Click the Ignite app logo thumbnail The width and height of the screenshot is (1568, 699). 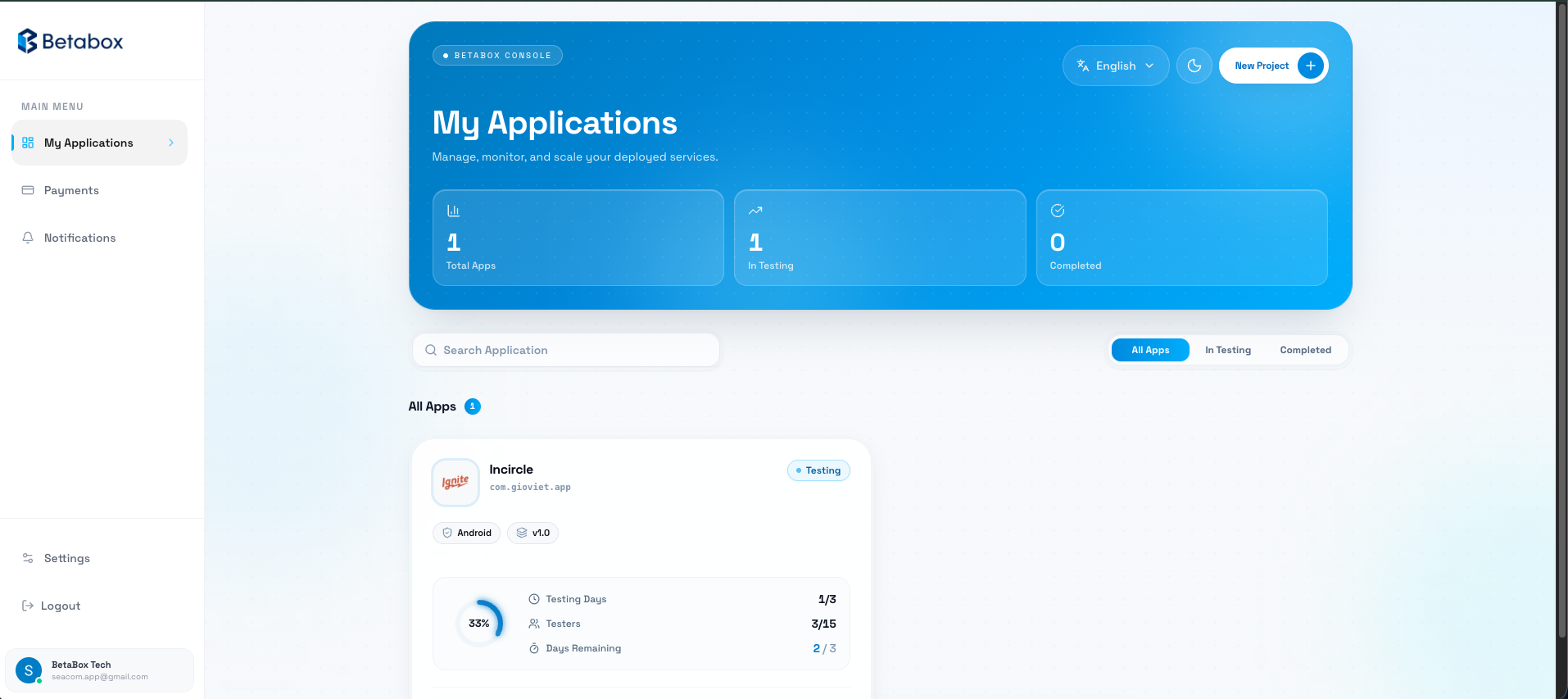tap(455, 483)
